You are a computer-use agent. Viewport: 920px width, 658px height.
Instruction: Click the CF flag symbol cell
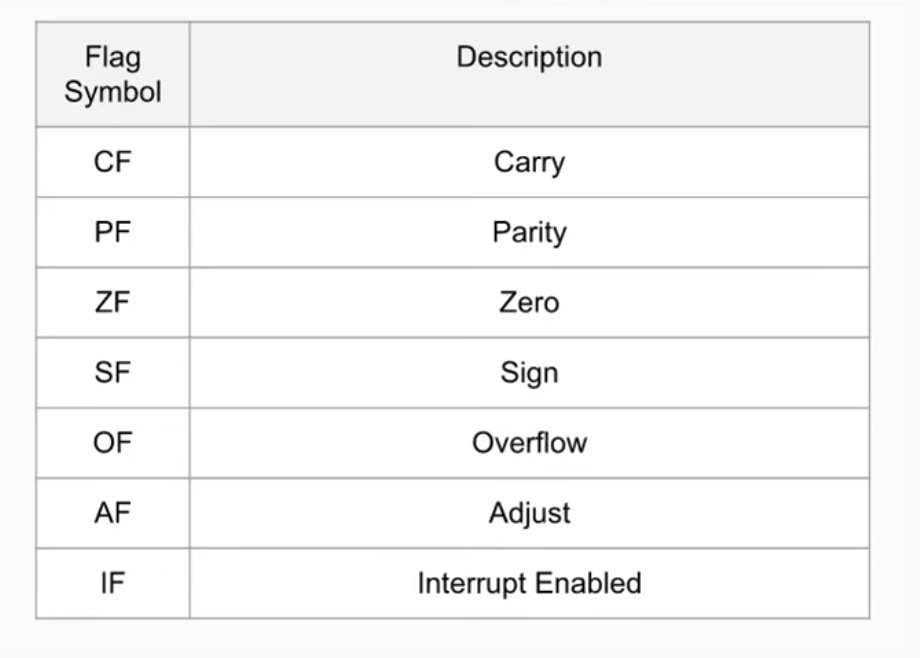pos(112,162)
